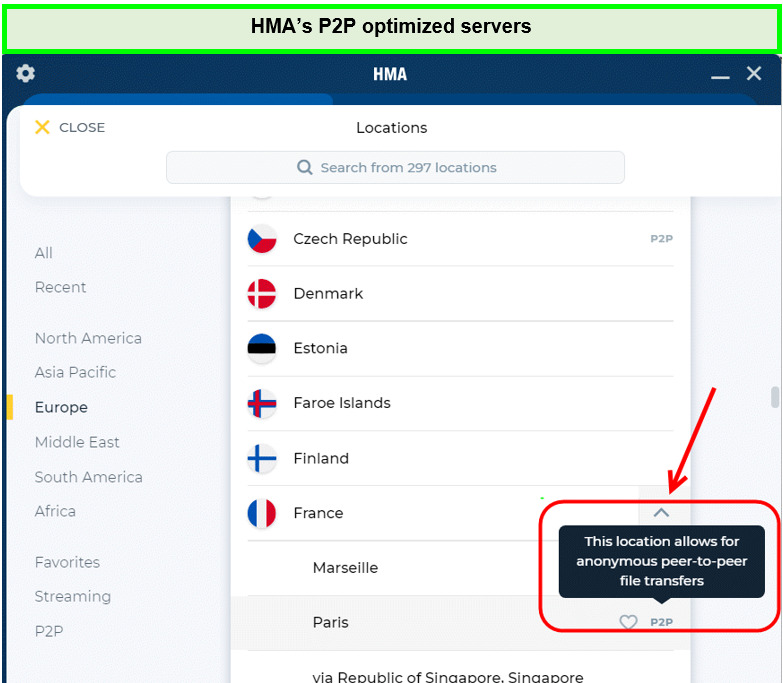Search from 297 locations field
The image size is (783, 683).
(395, 167)
